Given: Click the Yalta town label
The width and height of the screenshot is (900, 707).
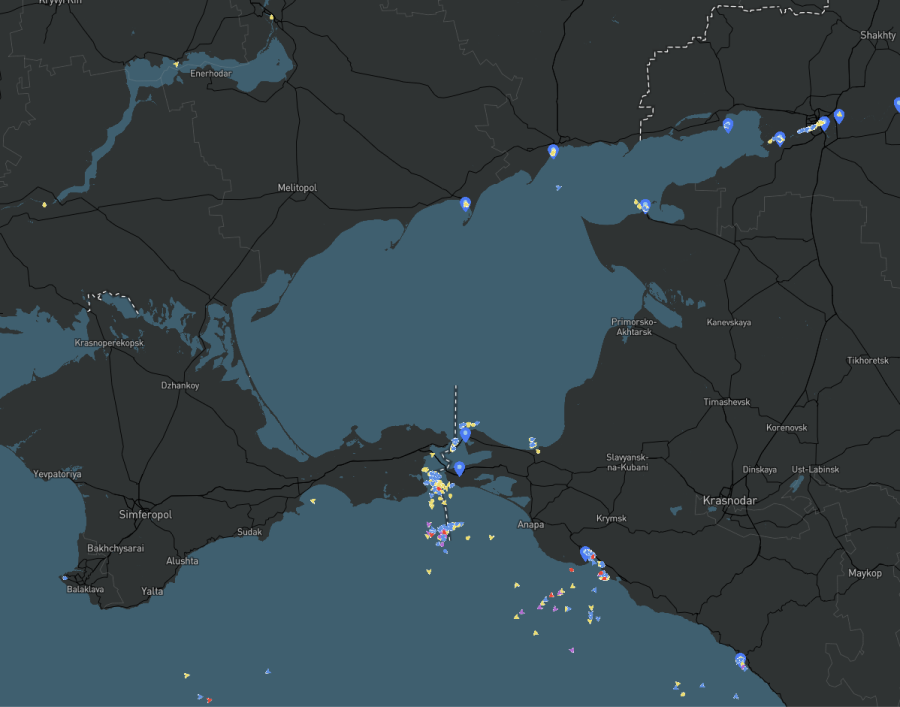Looking at the screenshot, I should point(152,591).
